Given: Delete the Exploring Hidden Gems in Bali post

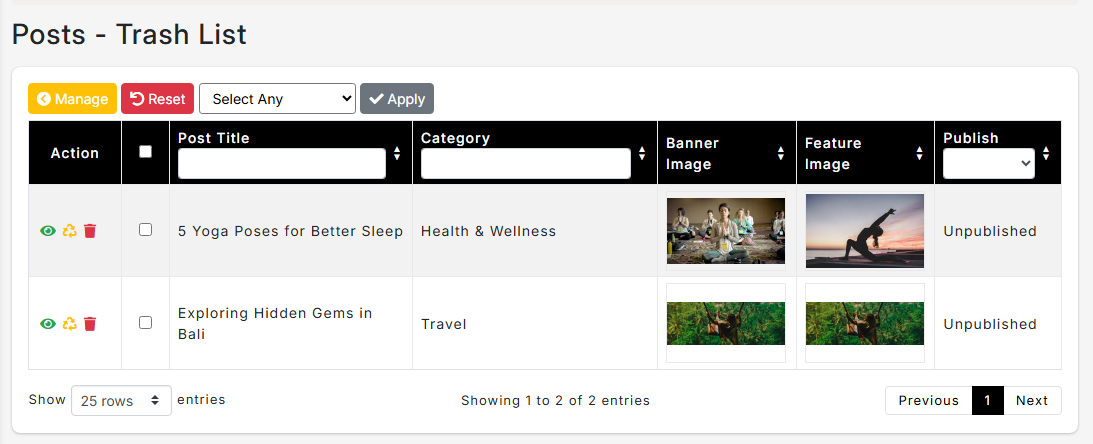Looking at the screenshot, I should (90, 324).
